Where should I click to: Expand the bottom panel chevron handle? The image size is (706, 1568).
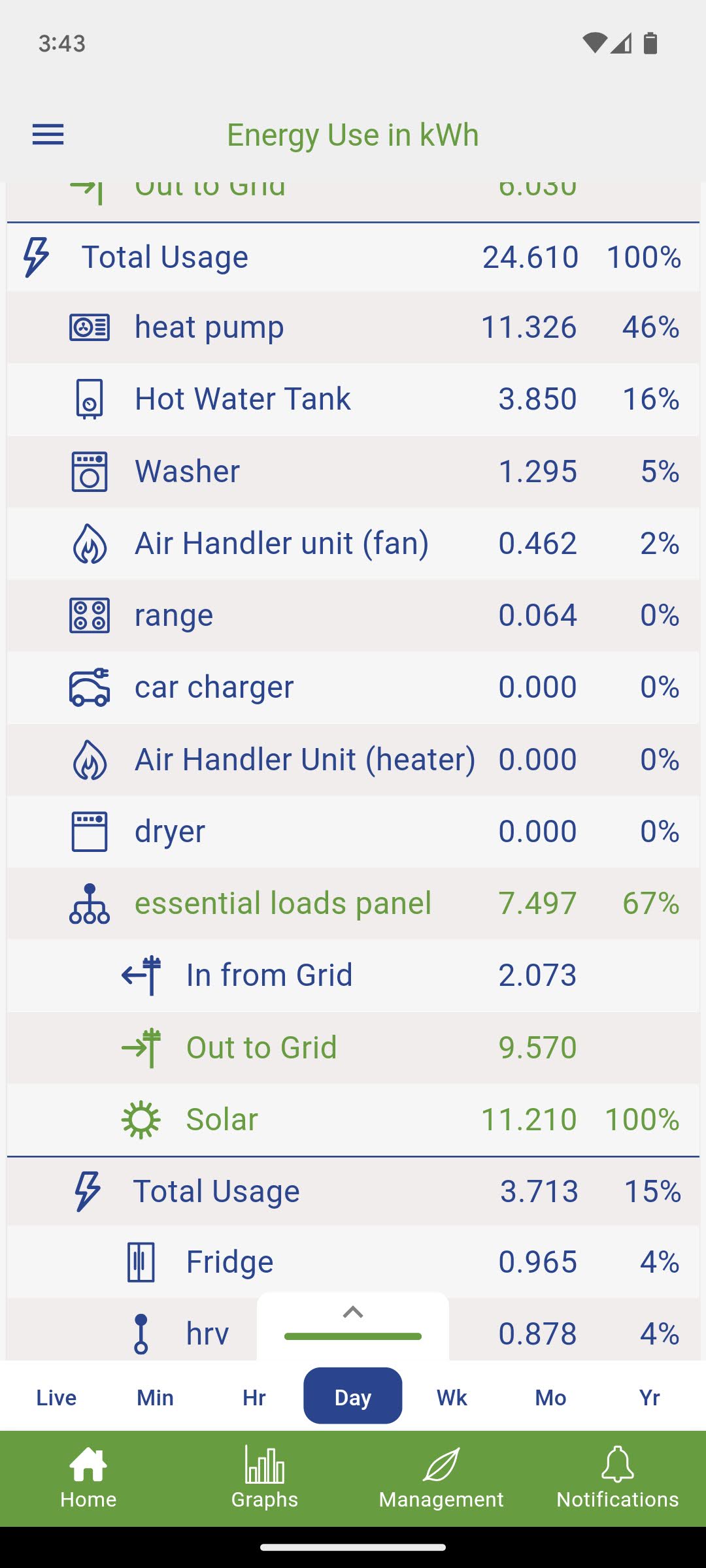(353, 1313)
